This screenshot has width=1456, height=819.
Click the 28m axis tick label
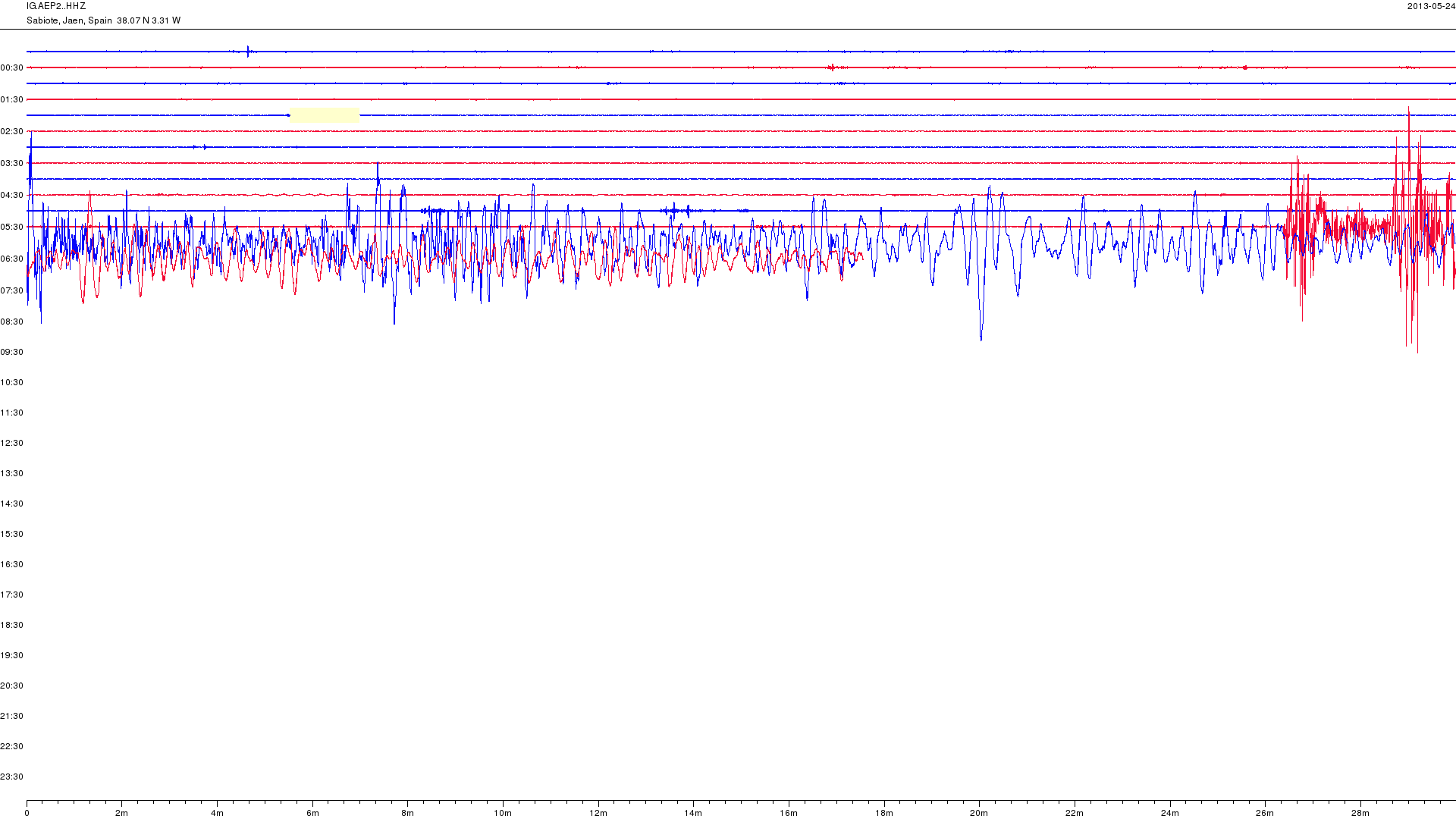point(1360,814)
